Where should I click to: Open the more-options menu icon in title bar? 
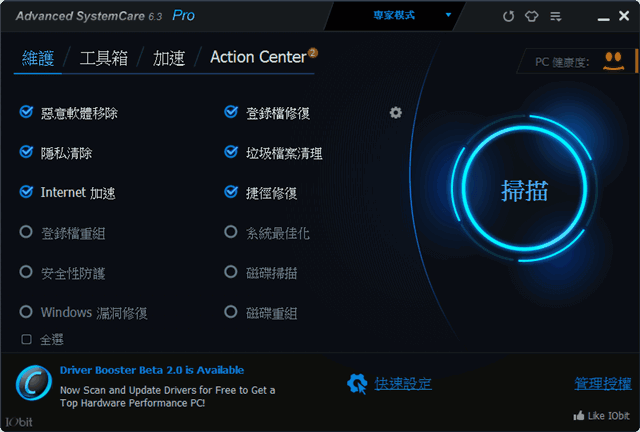click(x=556, y=16)
